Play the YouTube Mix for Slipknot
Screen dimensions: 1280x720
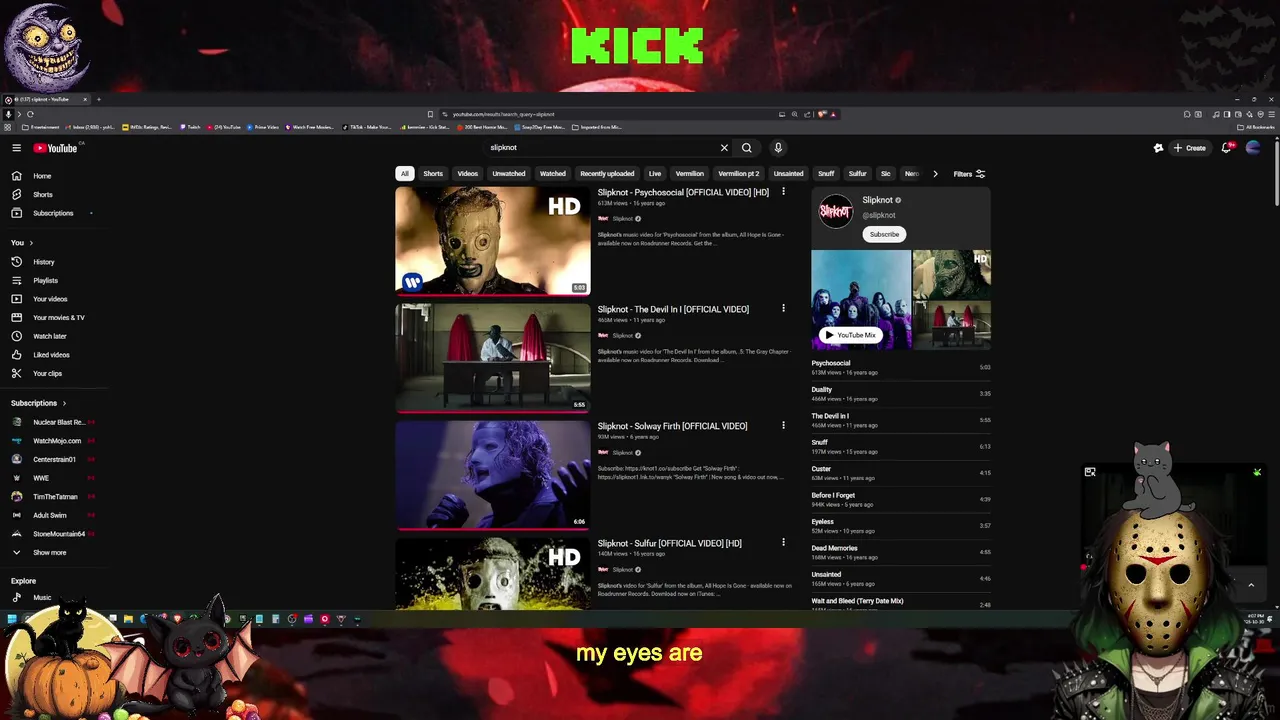[850, 335]
